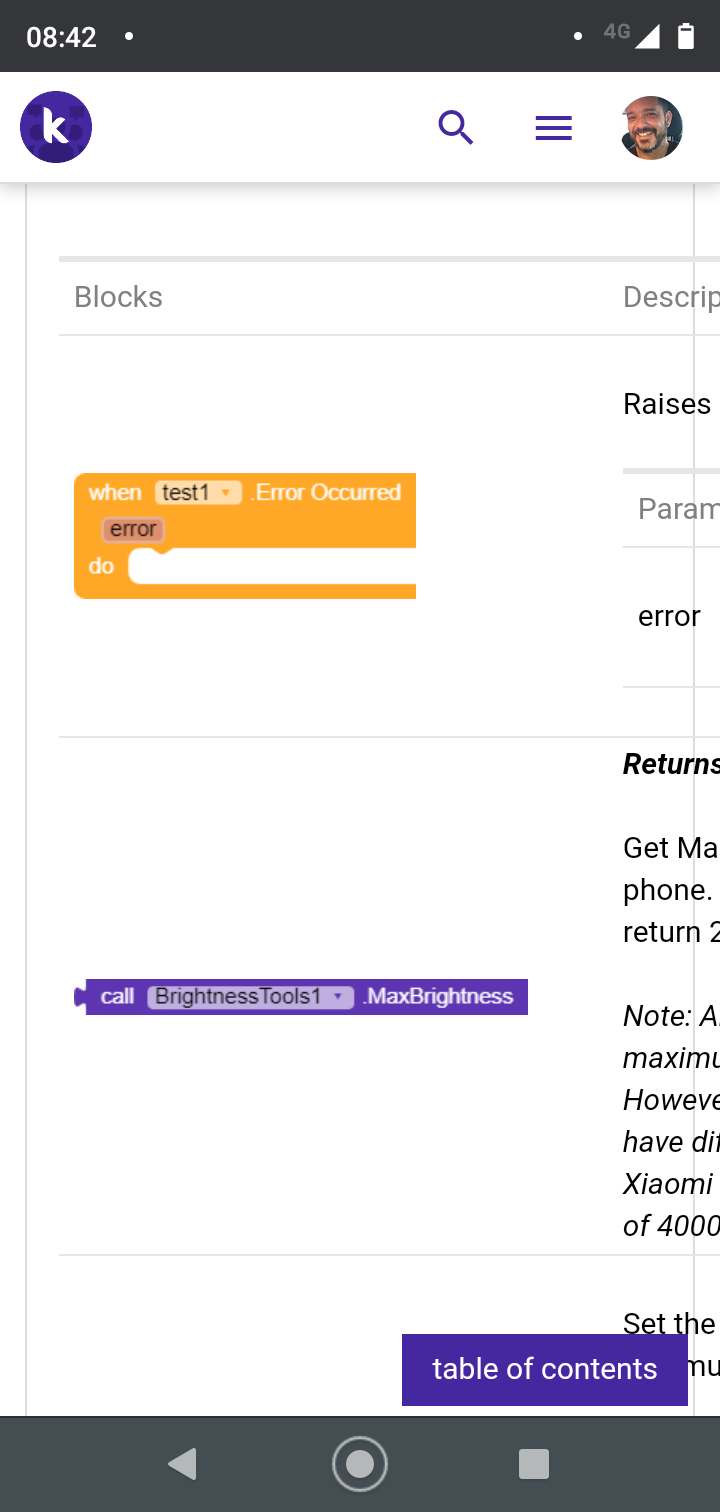720x1512 pixels.
Task: Click the Description column header
Action: 671,297
